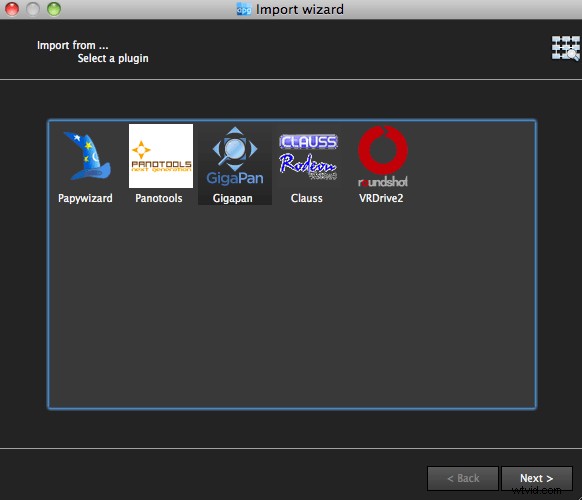Click the Panotools label text
The height and width of the screenshot is (500, 582).
158,198
